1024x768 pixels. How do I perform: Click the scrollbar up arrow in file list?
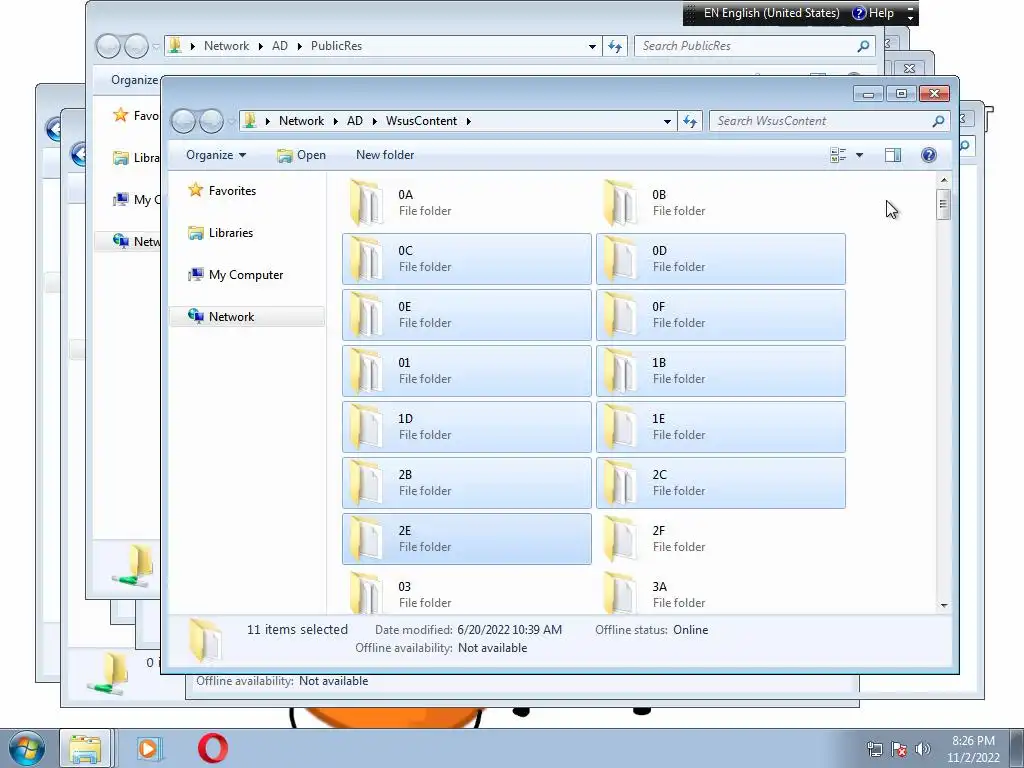pyautogui.click(x=944, y=180)
